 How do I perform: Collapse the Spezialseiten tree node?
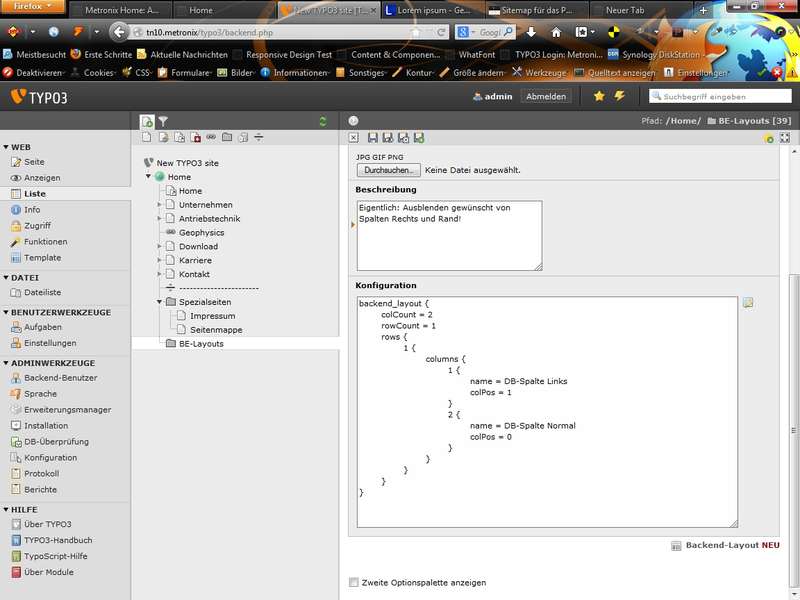coord(159,302)
